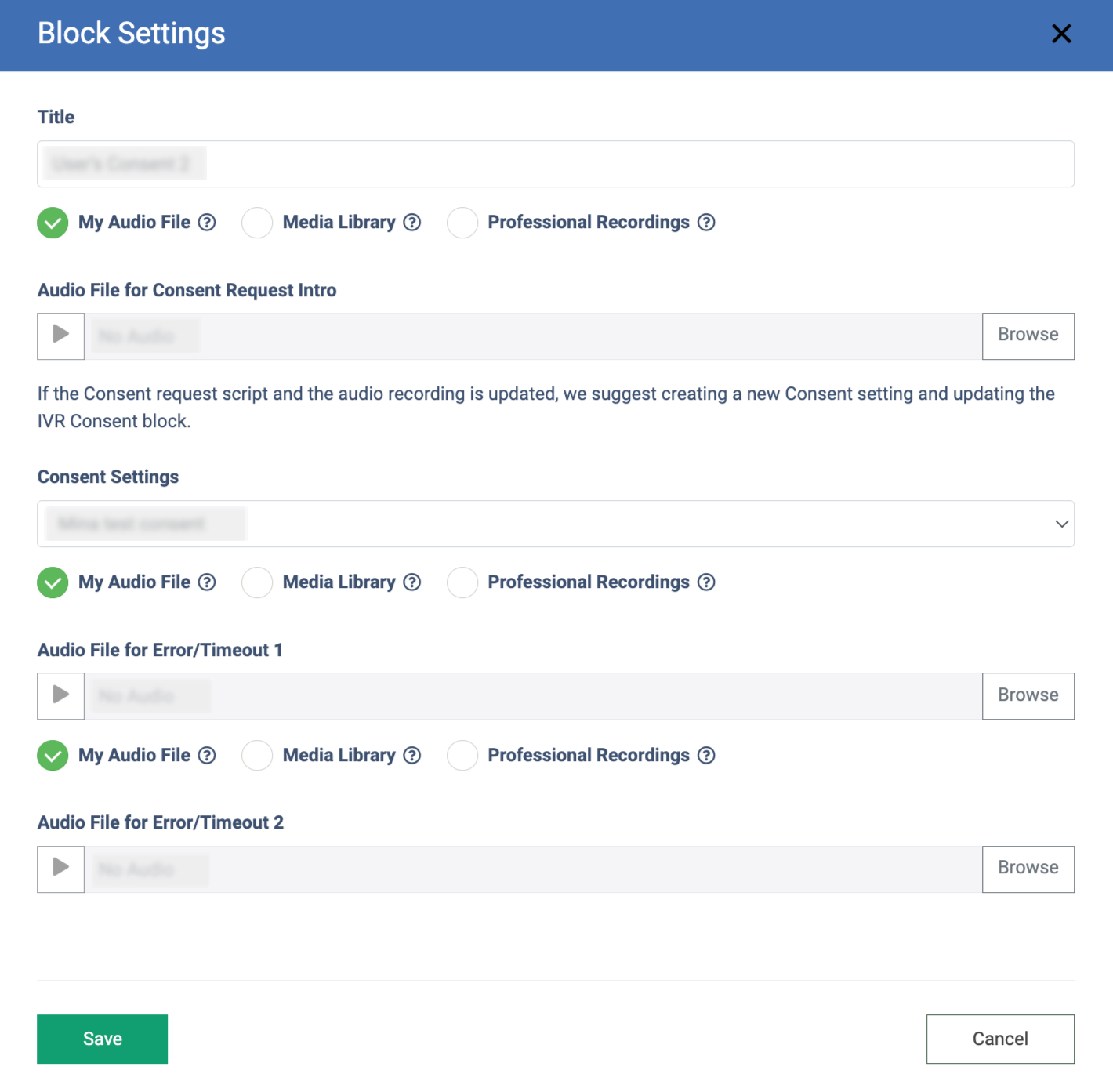The image size is (1113, 1092).
Task: Close the Block Settings dialog
Action: [1061, 34]
